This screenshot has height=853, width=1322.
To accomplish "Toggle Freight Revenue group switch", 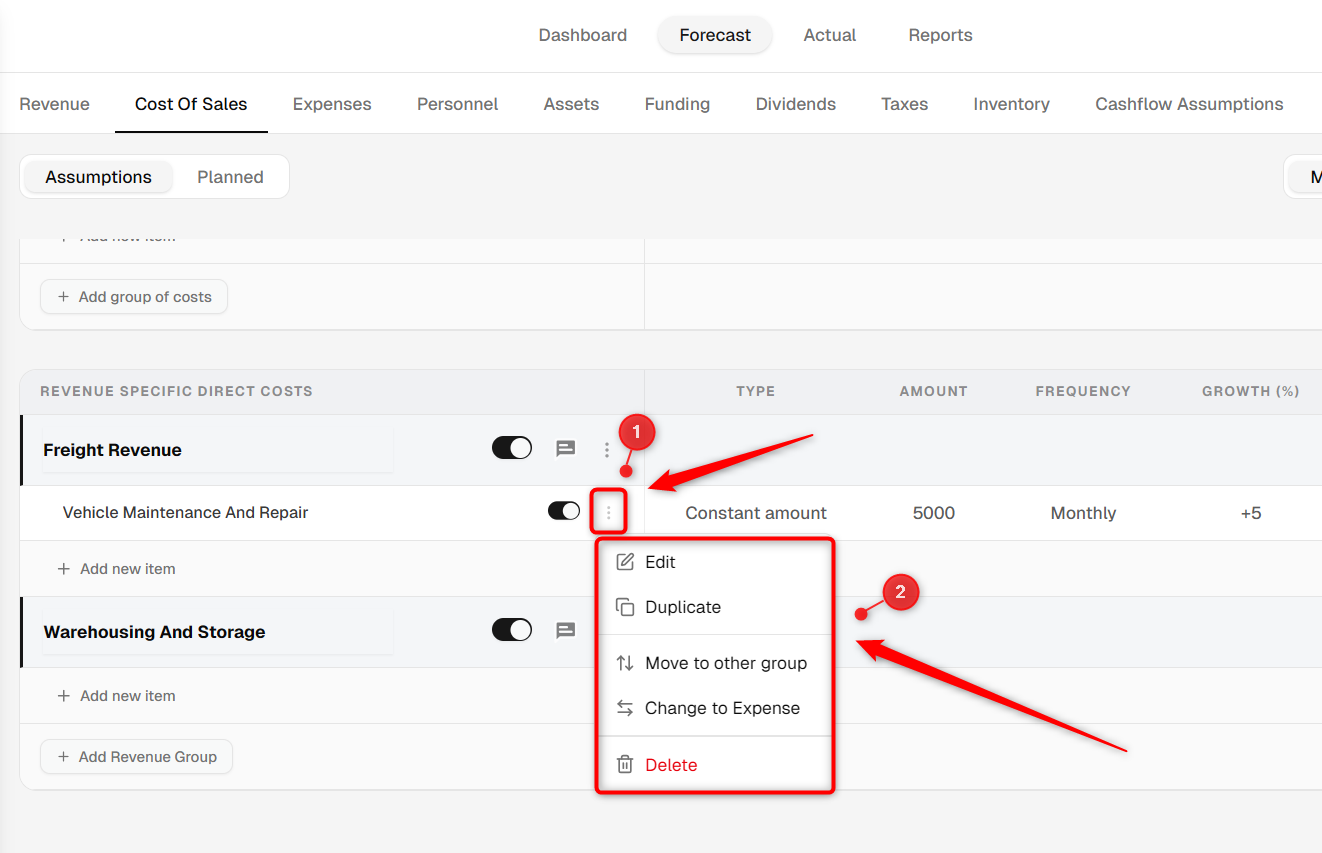I will 512,448.
